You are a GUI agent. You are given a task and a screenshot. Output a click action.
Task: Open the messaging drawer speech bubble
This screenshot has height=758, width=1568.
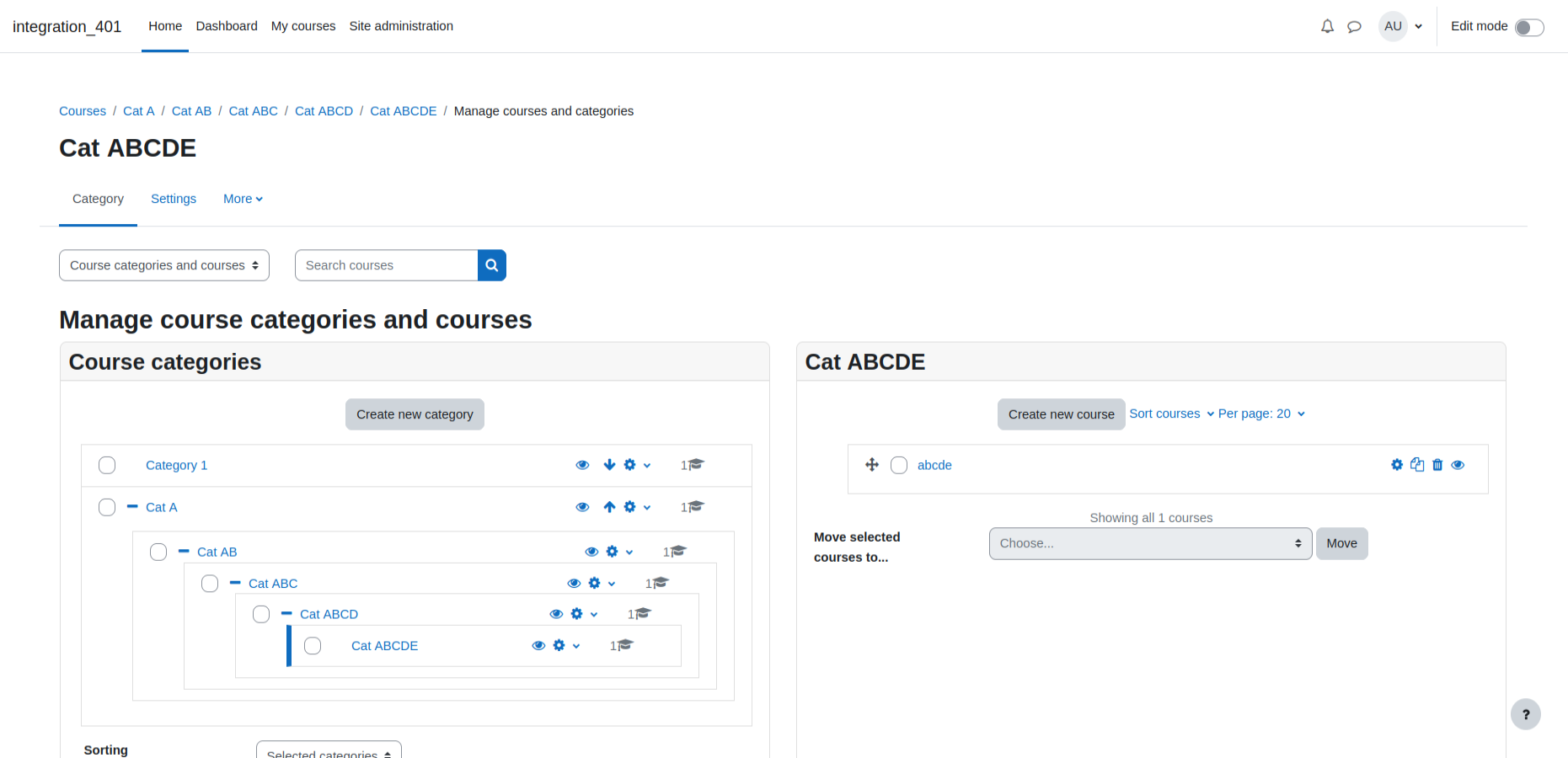click(x=1354, y=26)
